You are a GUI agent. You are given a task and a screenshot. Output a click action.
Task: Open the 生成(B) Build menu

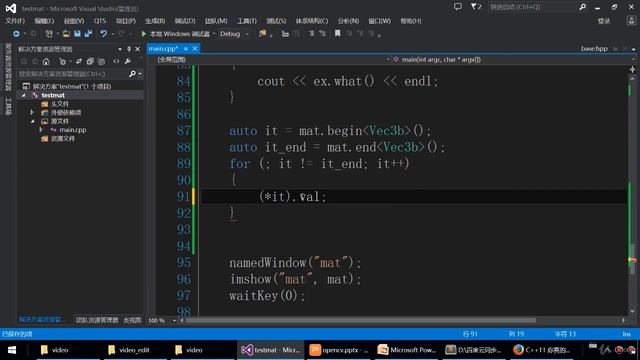click(155, 21)
